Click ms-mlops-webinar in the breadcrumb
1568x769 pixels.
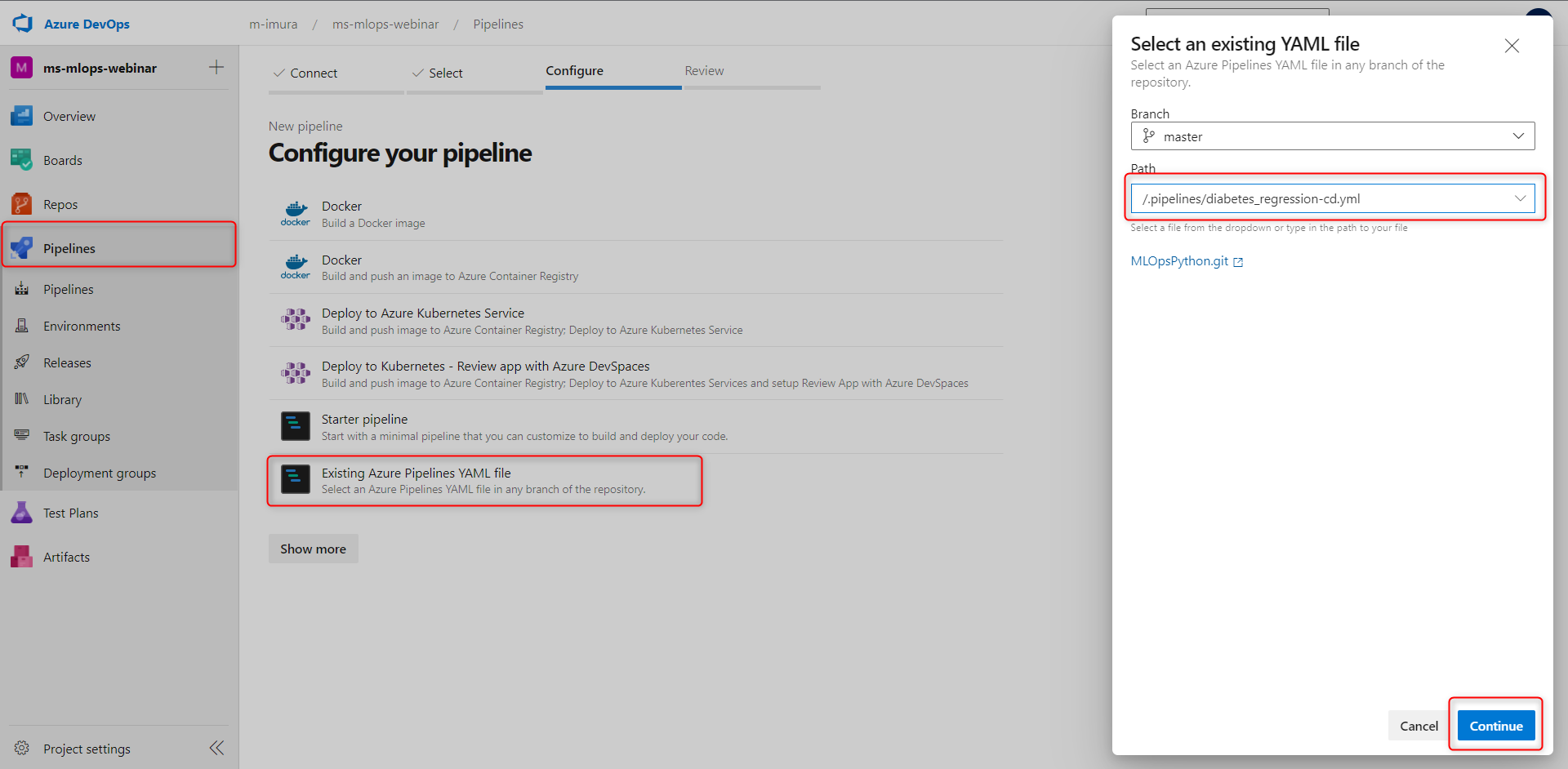coord(385,24)
